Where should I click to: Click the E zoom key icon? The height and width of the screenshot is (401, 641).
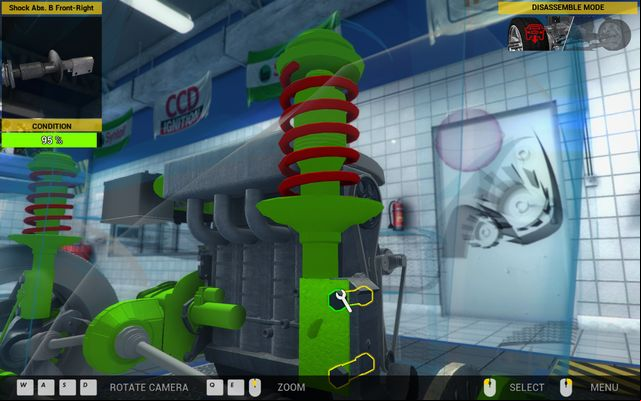point(236,387)
